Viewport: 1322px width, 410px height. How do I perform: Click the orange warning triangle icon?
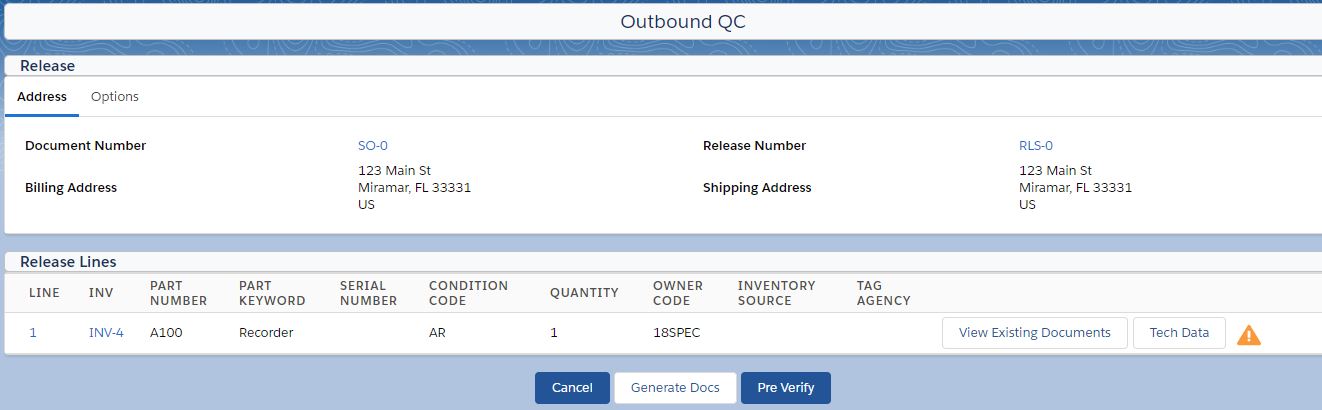pyautogui.click(x=1249, y=335)
